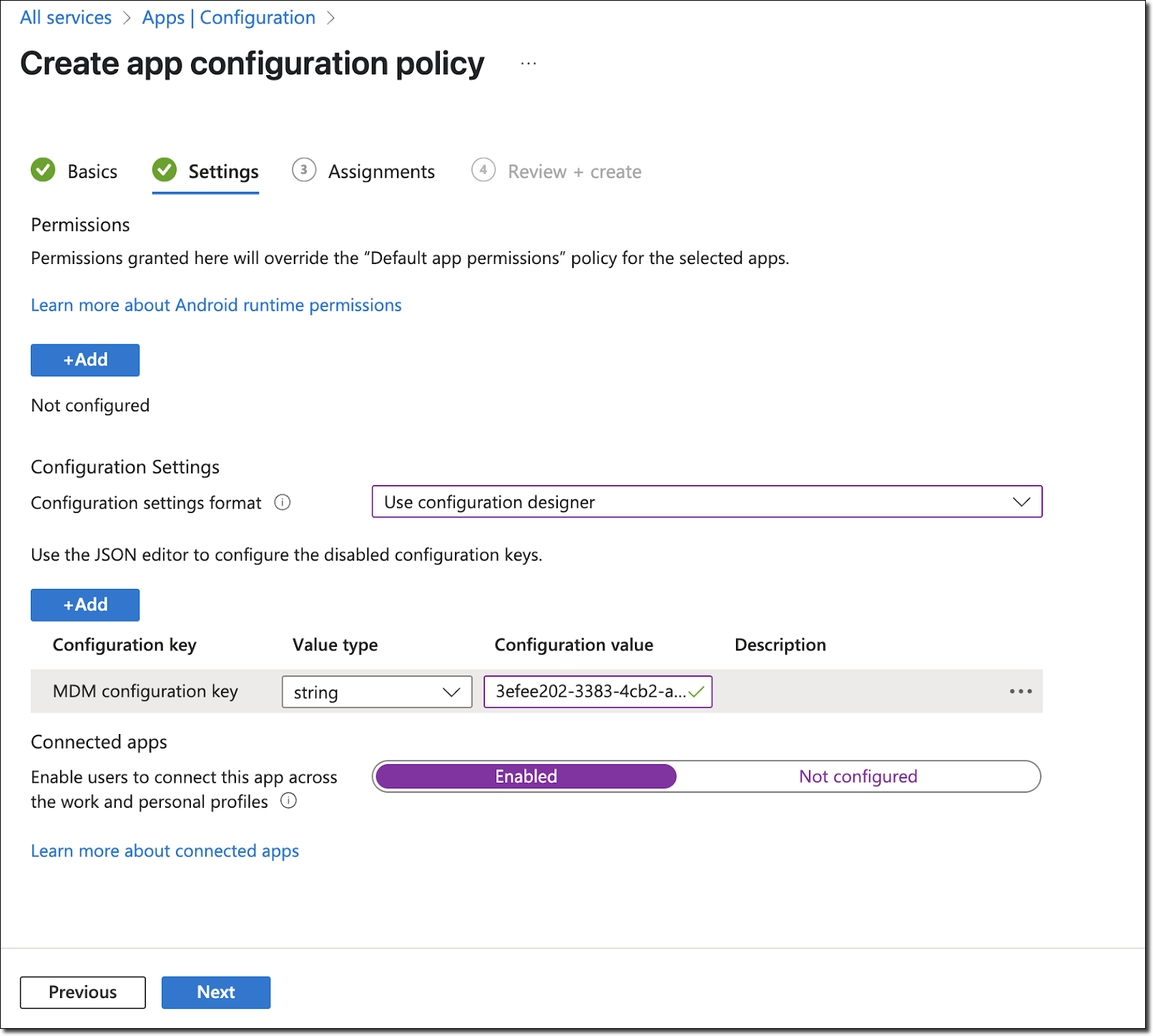Click the info icon beside Connected apps description

pos(288,801)
